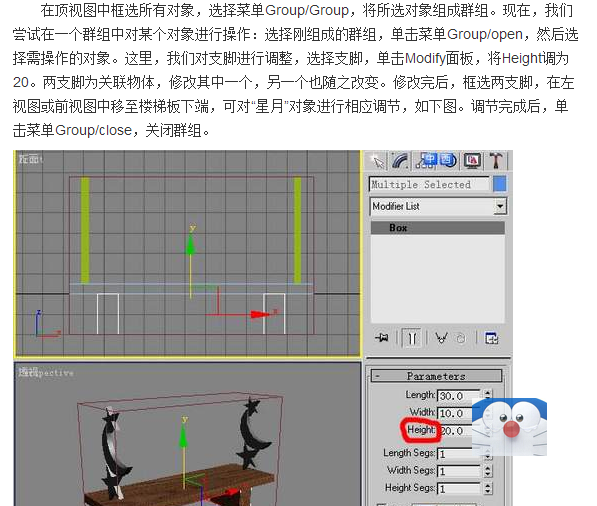Click the blue object color swatch

tap(500, 184)
